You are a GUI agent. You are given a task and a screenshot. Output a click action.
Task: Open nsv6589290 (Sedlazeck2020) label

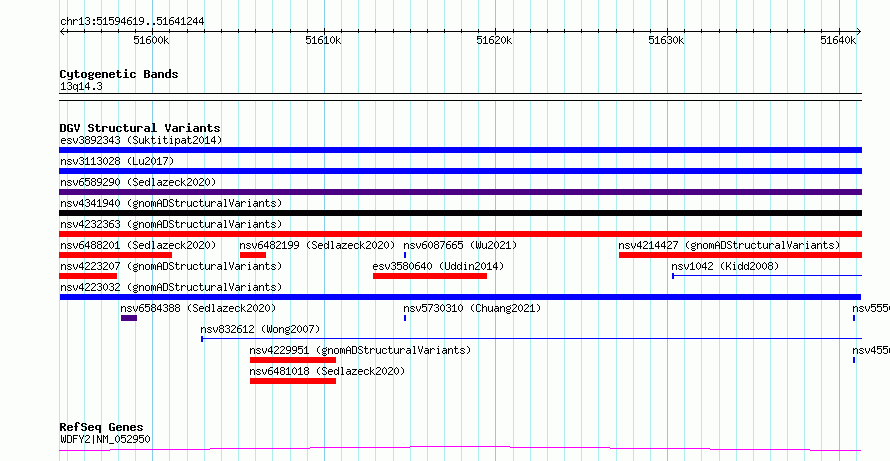(x=138, y=182)
